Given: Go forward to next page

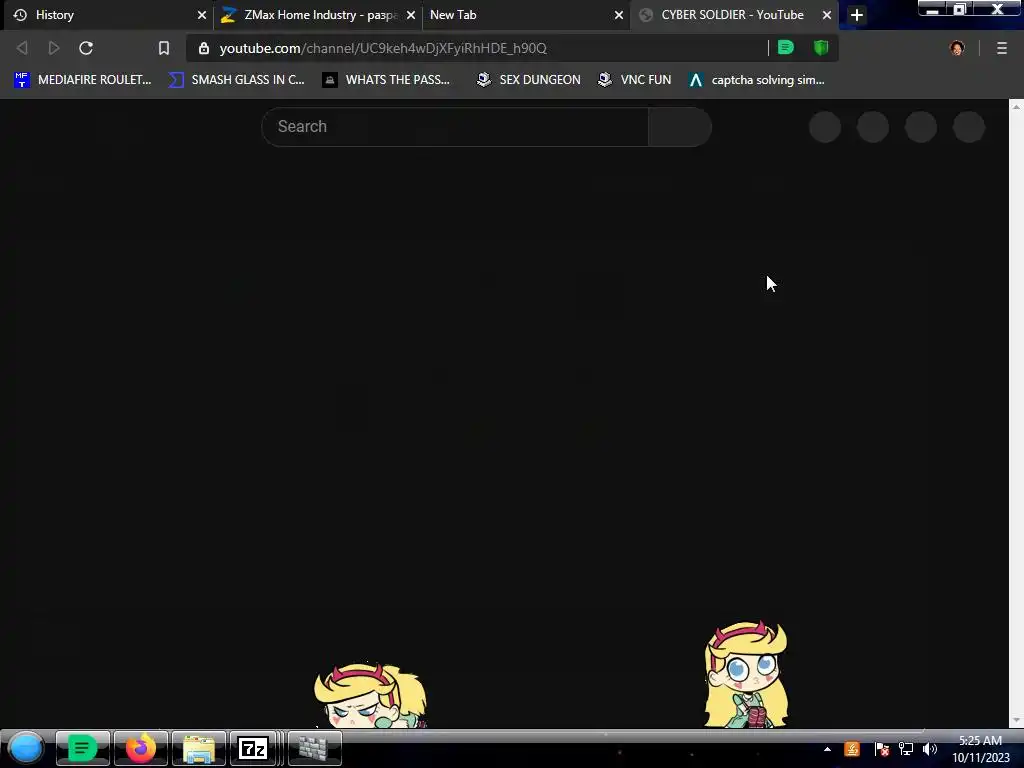Looking at the screenshot, I should (x=54, y=48).
